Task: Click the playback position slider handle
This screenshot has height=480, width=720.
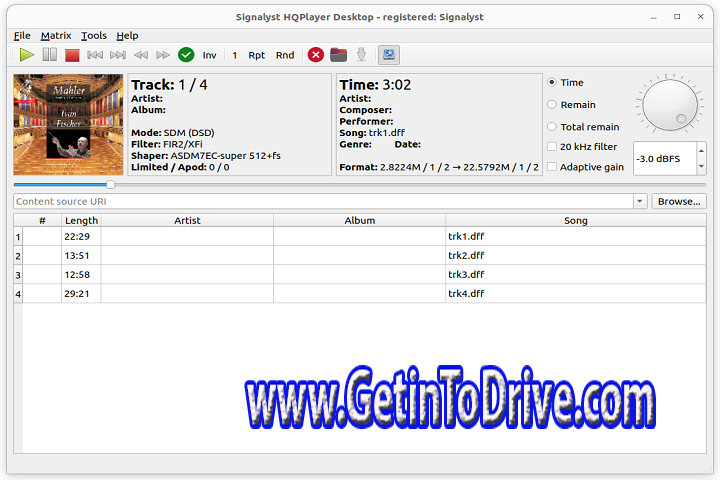Action: (111, 185)
